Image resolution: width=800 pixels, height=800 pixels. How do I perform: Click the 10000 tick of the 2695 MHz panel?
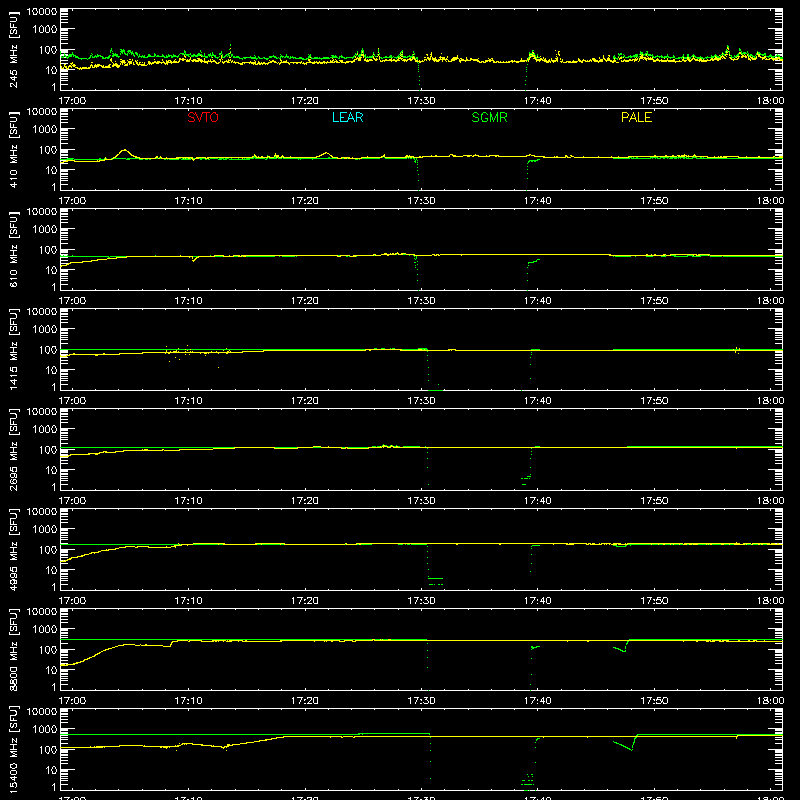pos(42,412)
